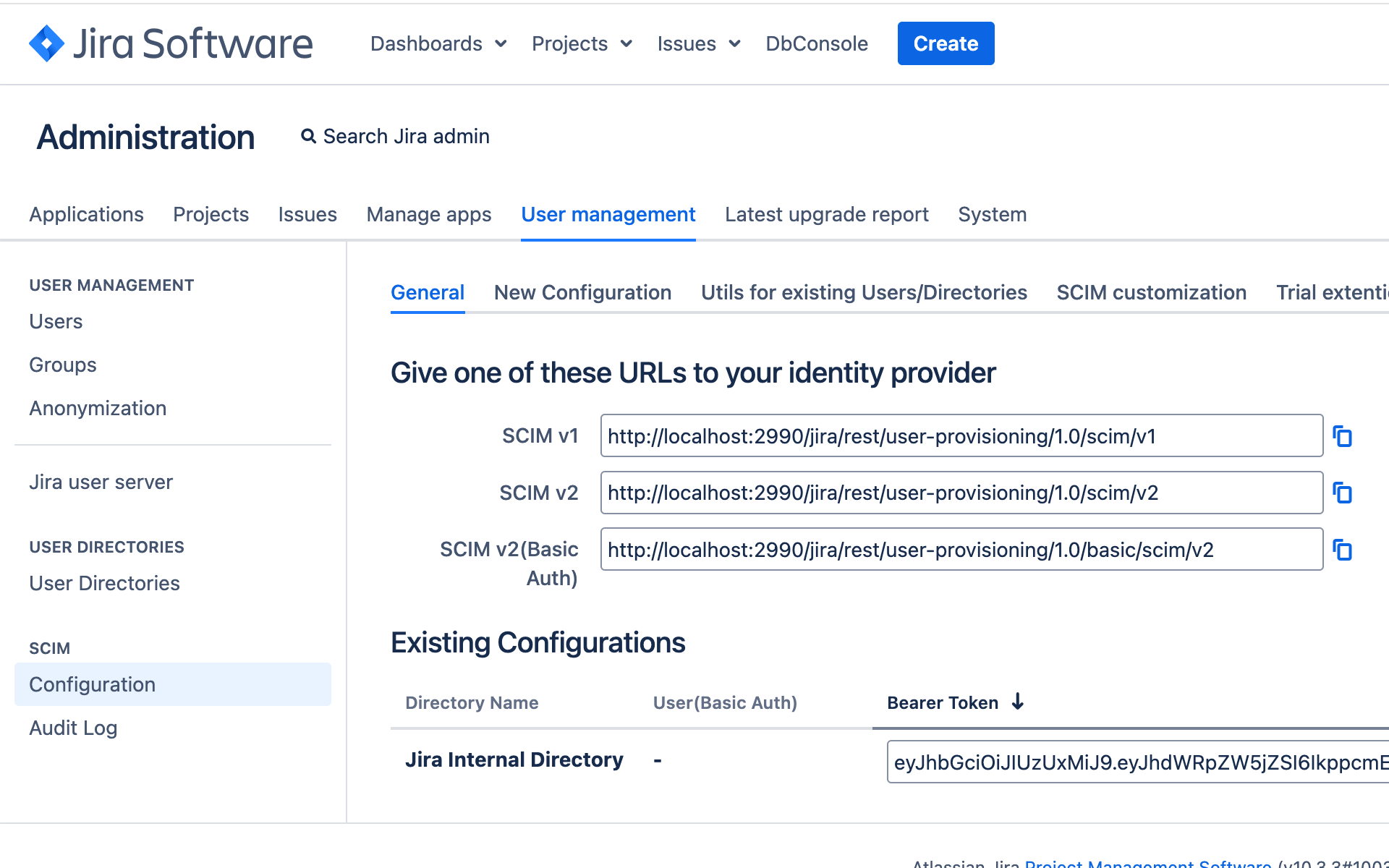Open the Projects dropdown in top navigation

(582, 43)
